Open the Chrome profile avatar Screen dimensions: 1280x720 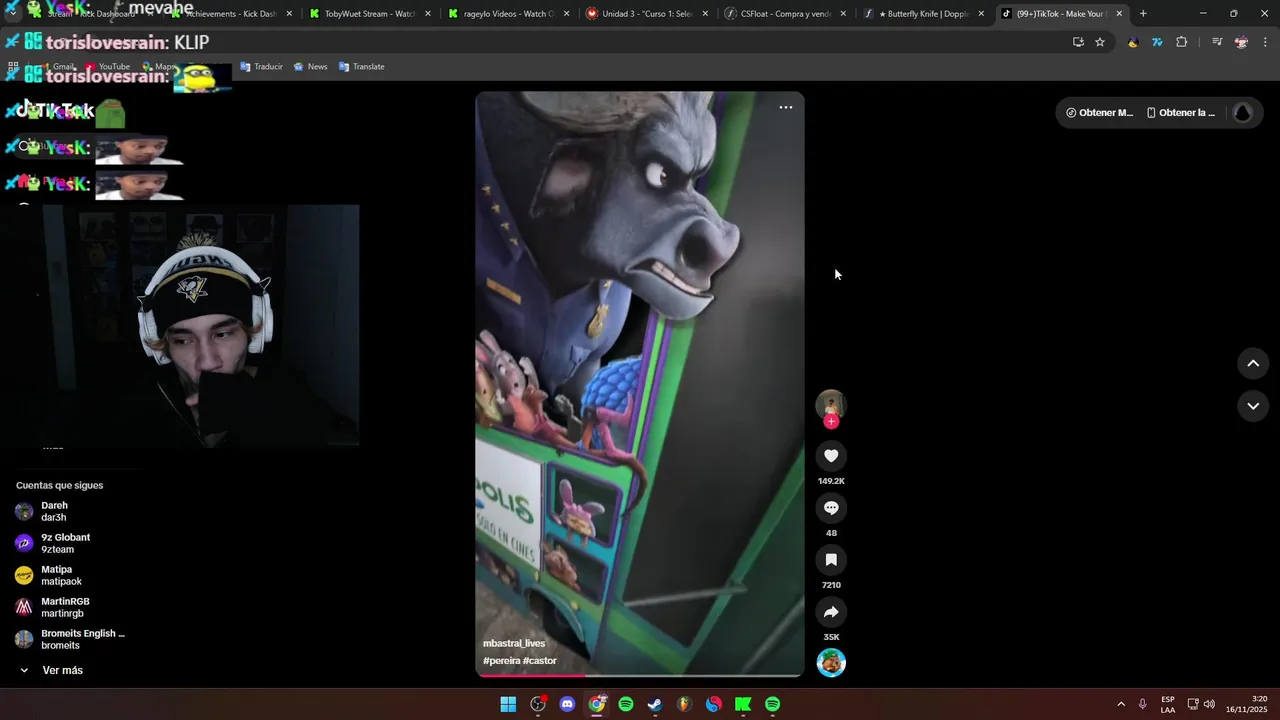[1241, 42]
